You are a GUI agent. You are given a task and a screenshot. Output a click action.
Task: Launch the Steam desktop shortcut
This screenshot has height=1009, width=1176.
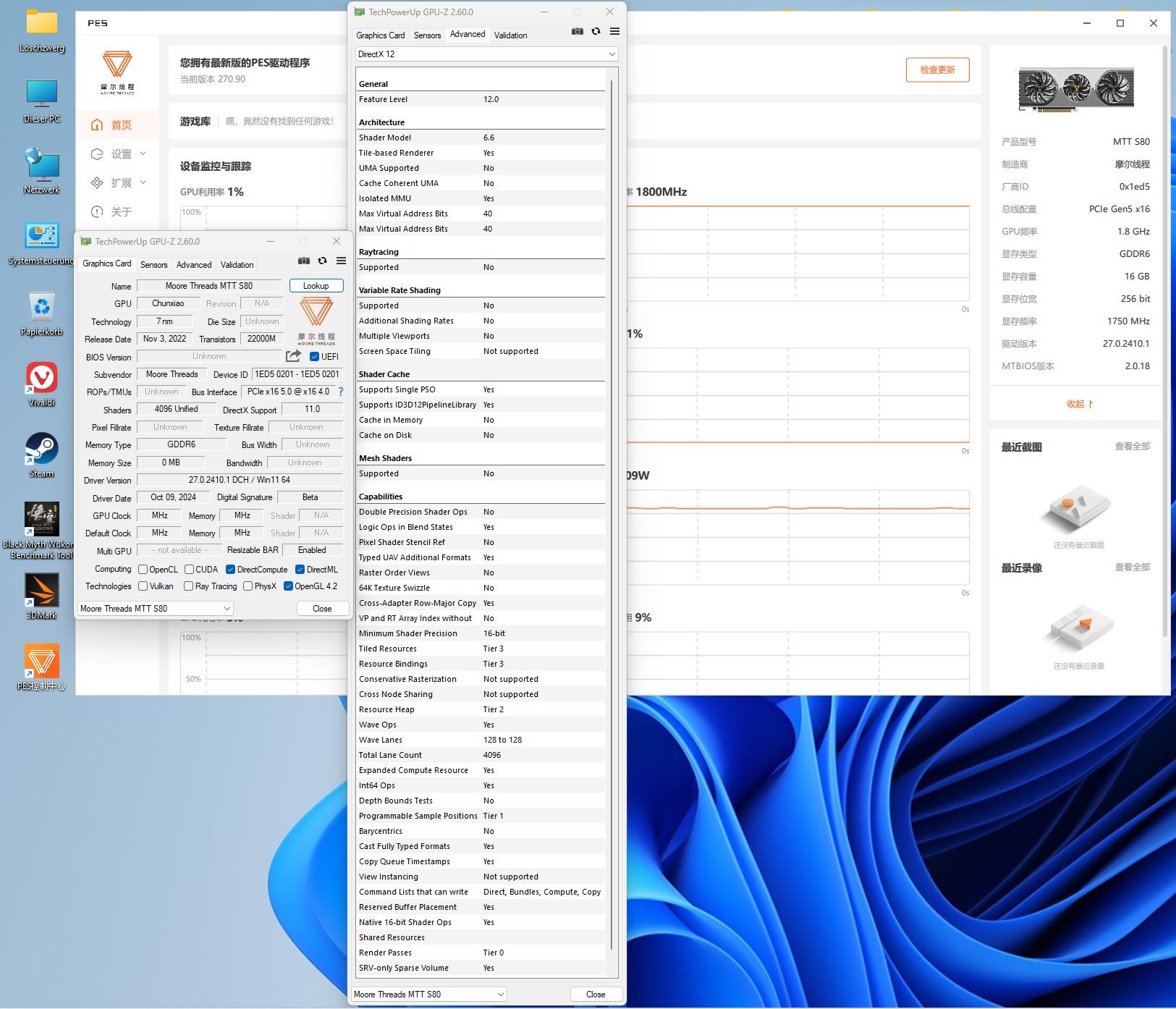(42, 455)
